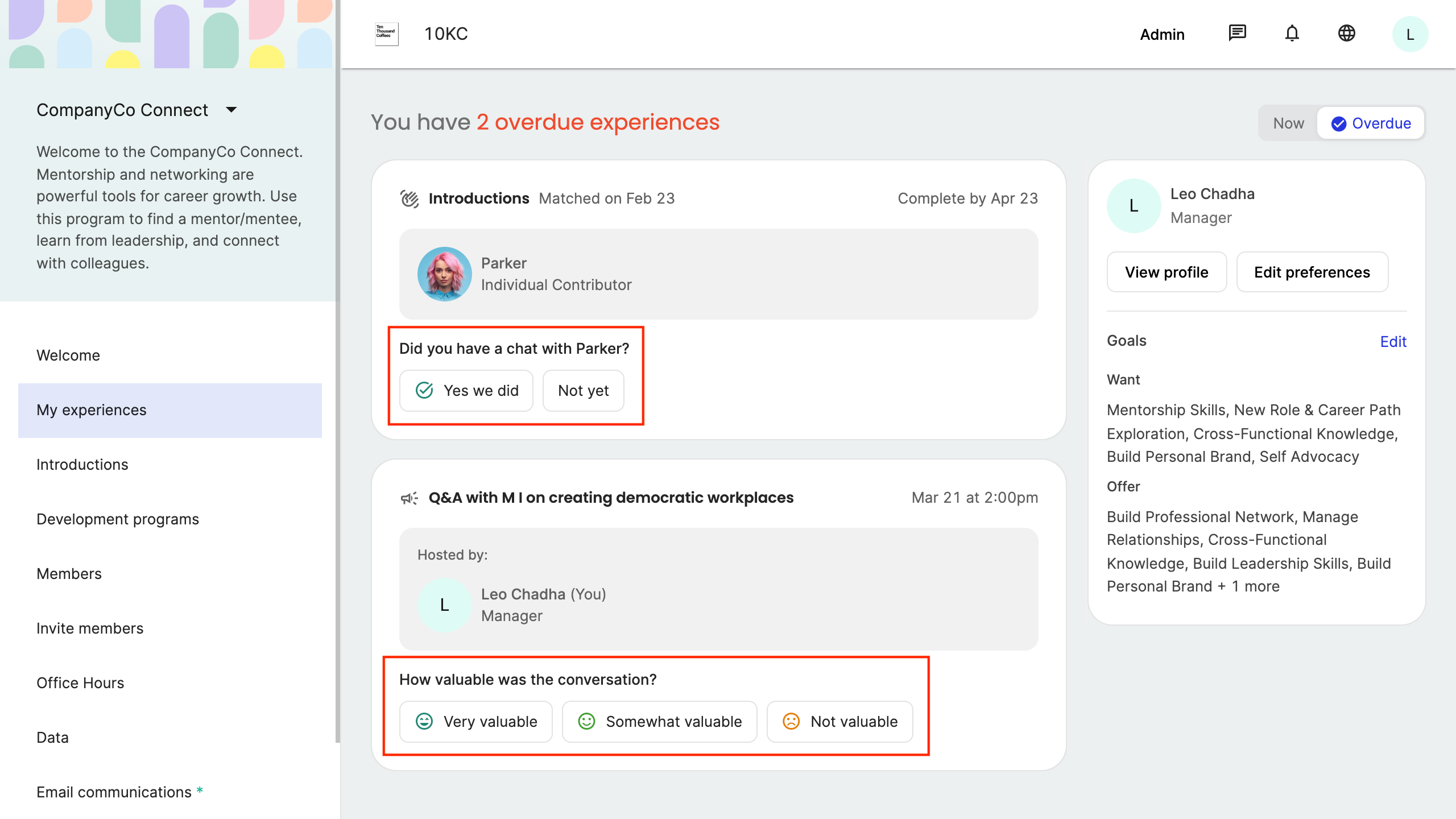Click the sidebar vertical scrollbar
The image size is (1456, 819).
[337, 370]
